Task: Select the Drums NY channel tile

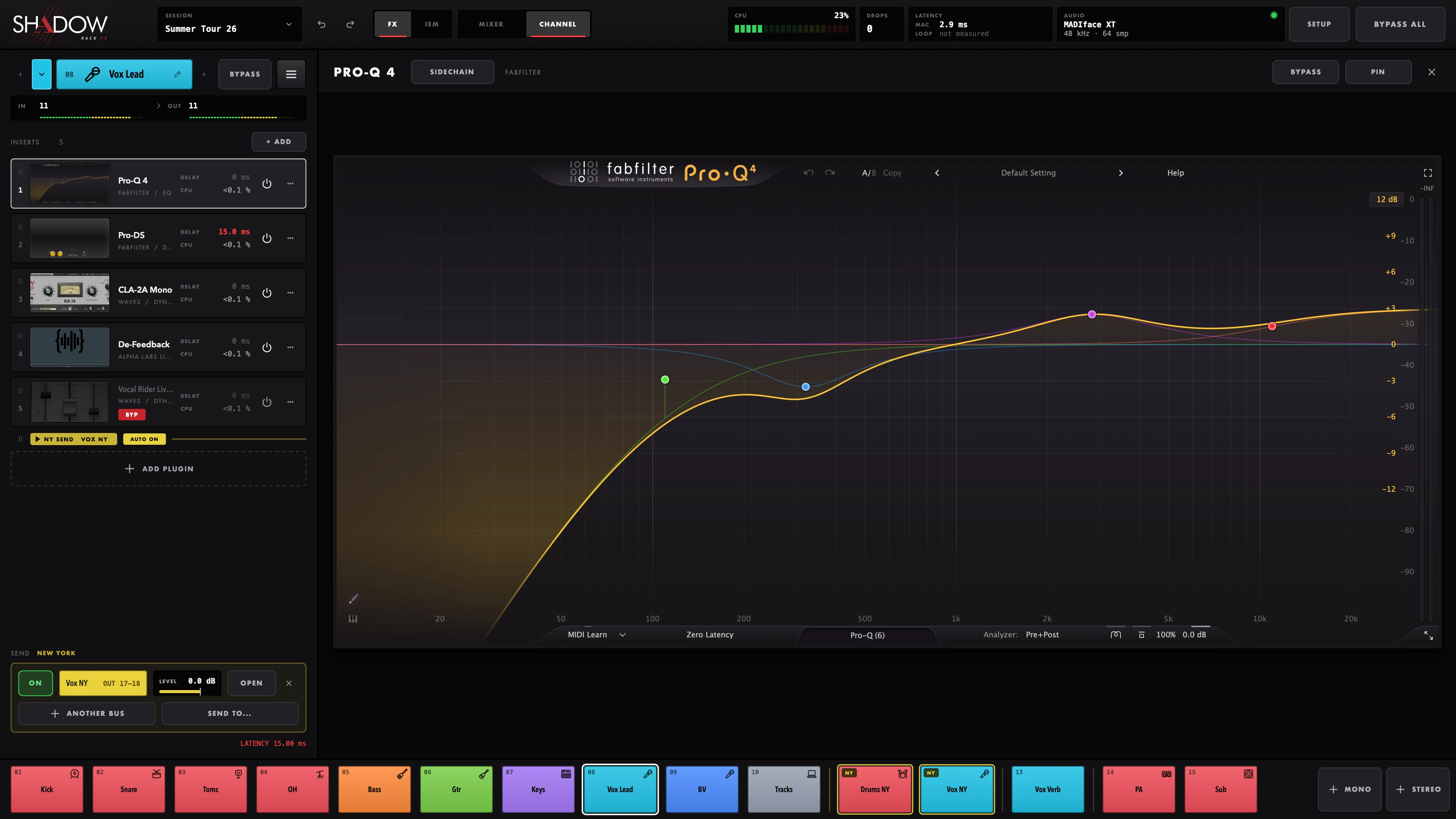Action: coord(875,789)
